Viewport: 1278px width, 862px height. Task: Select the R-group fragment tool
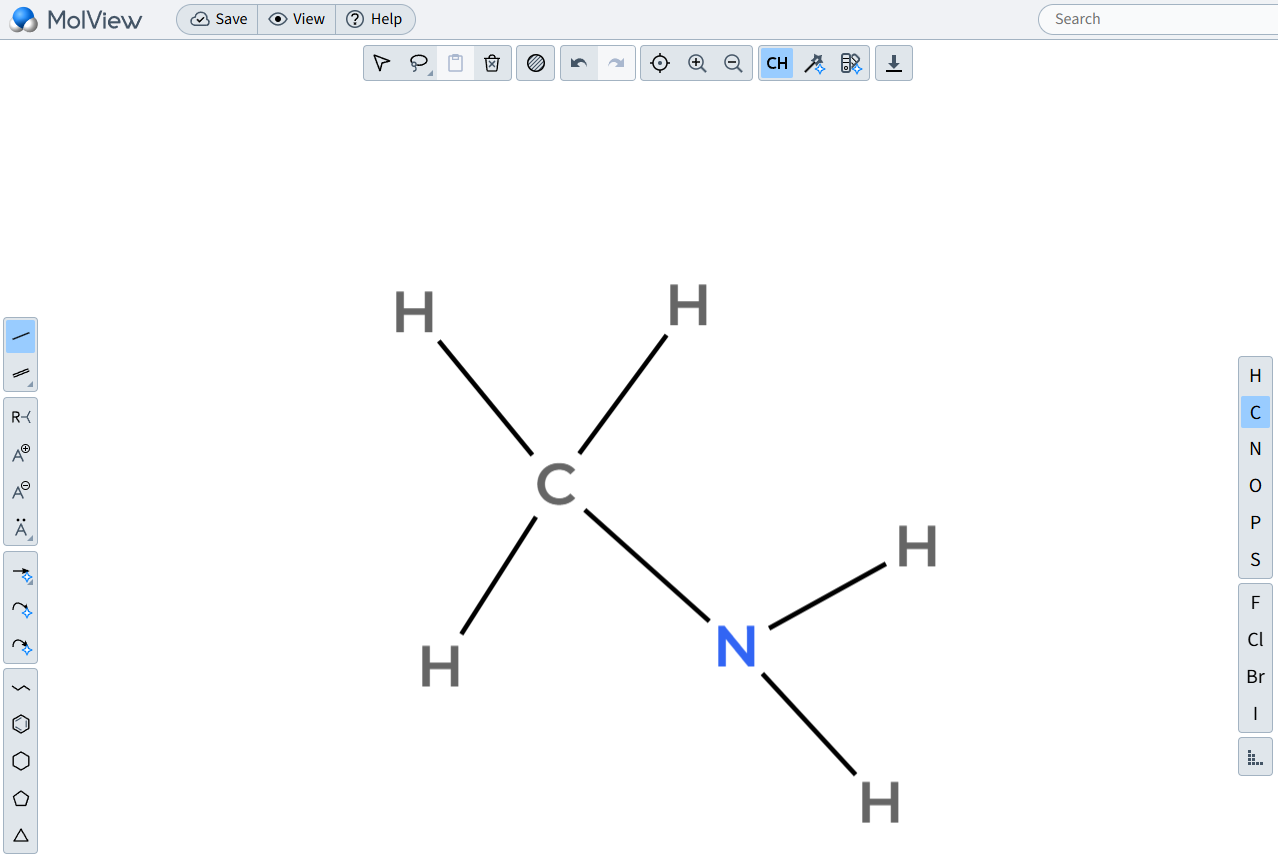[21, 417]
